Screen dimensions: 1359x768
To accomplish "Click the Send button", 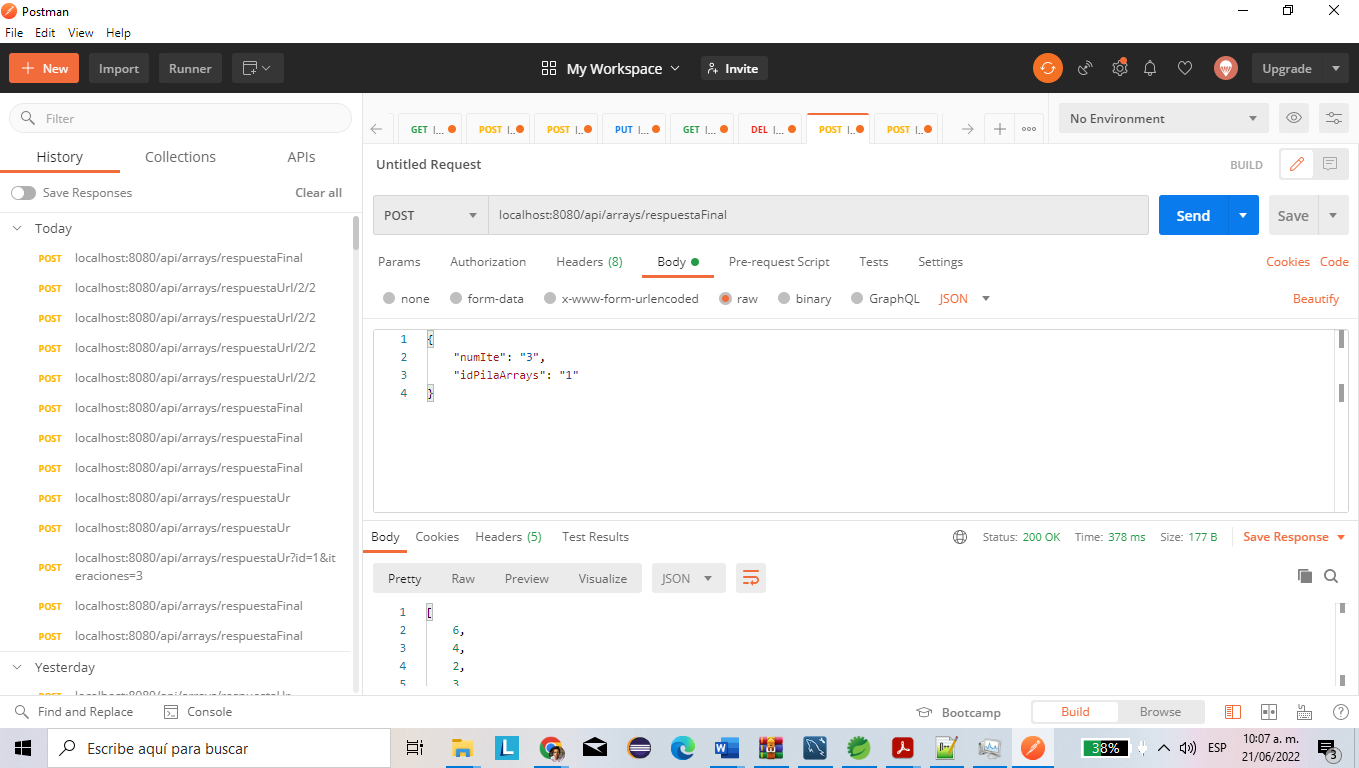I will click(1192, 215).
